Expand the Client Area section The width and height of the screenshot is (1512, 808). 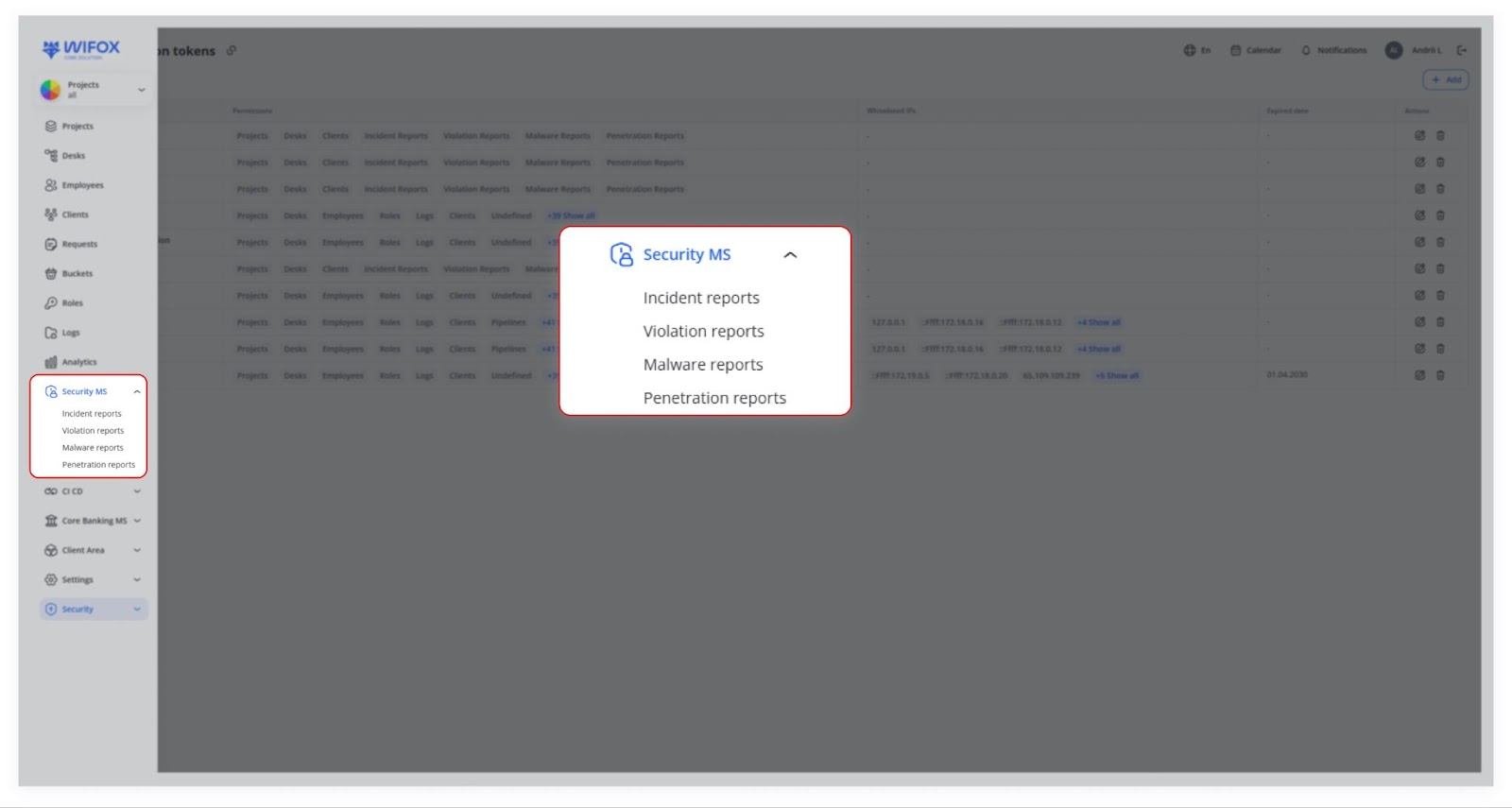pyautogui.click(x=137, y=550)
